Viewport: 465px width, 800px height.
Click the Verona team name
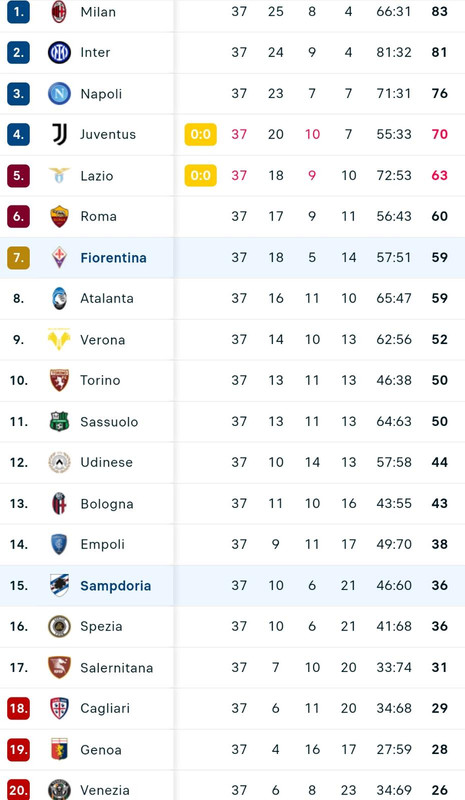click(103, 339)
